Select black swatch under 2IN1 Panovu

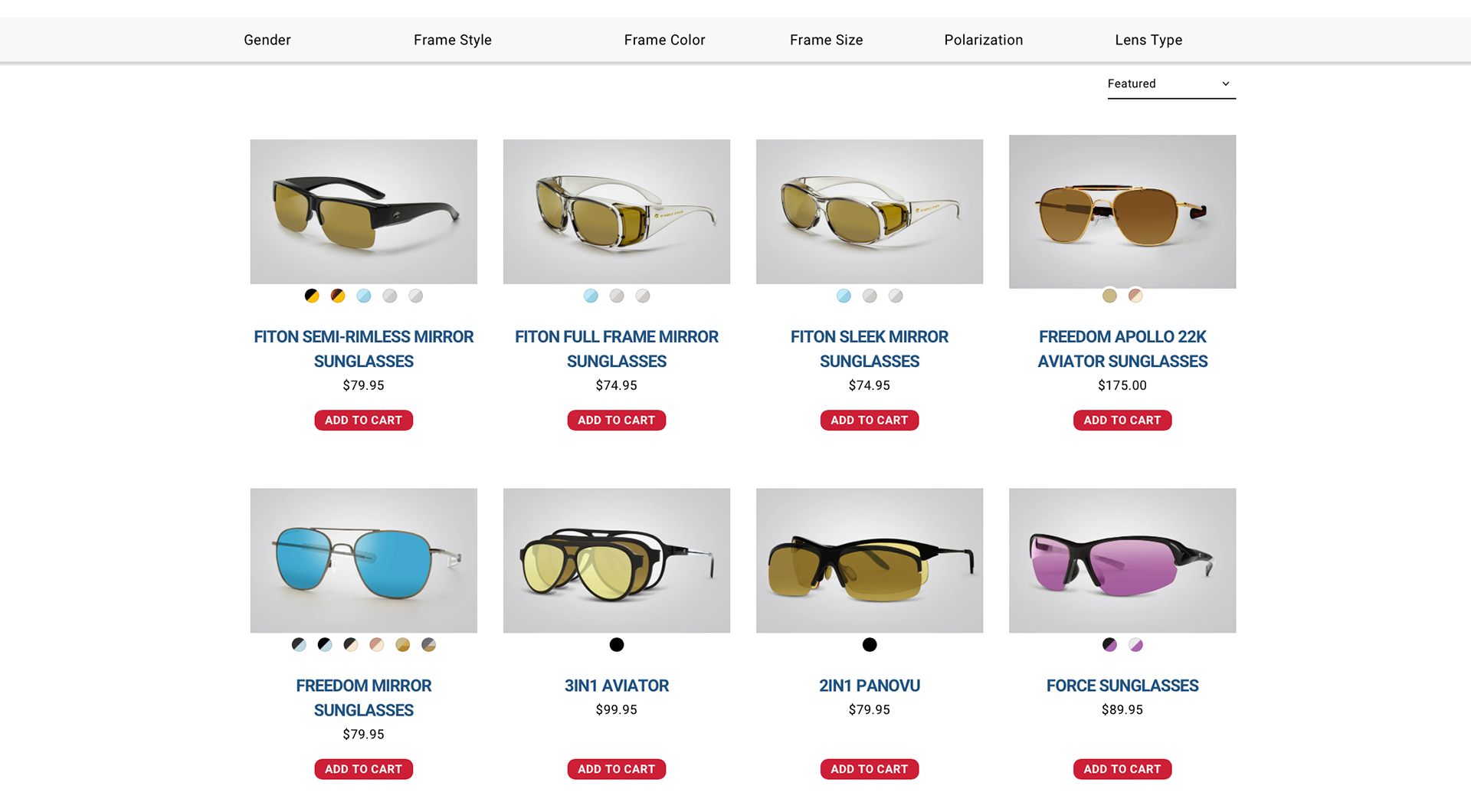870,645
